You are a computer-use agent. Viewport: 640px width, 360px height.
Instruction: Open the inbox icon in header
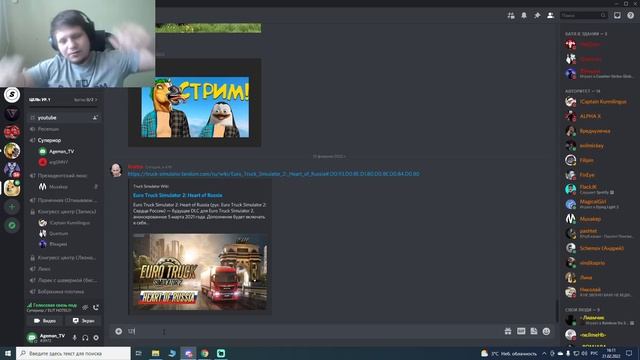click(x=617, y=16)
